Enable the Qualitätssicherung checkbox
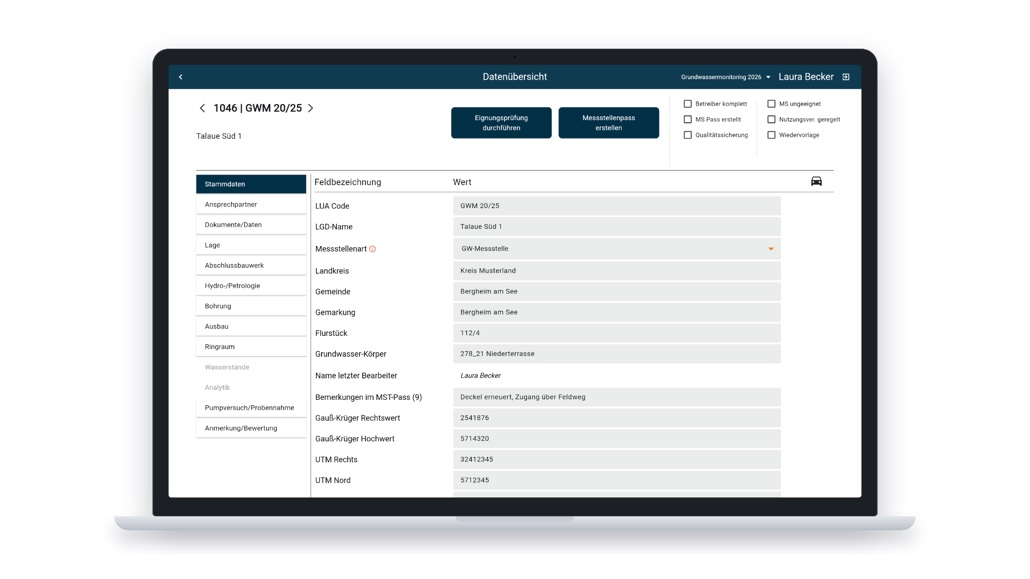Viewport: 1030px width, 579px height. [688, 135]
